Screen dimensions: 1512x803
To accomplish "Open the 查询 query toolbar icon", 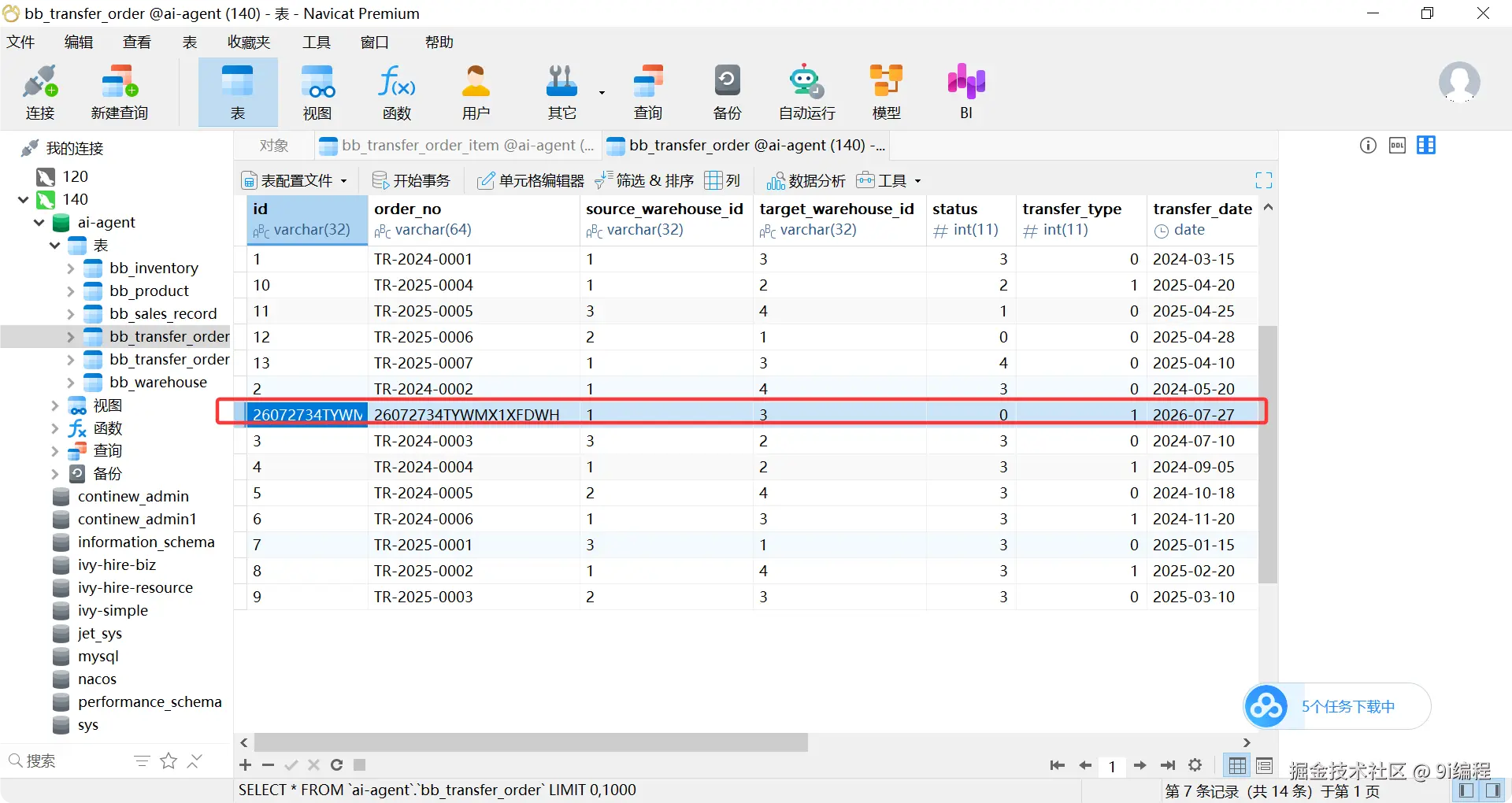I will [x=648, y=93].
